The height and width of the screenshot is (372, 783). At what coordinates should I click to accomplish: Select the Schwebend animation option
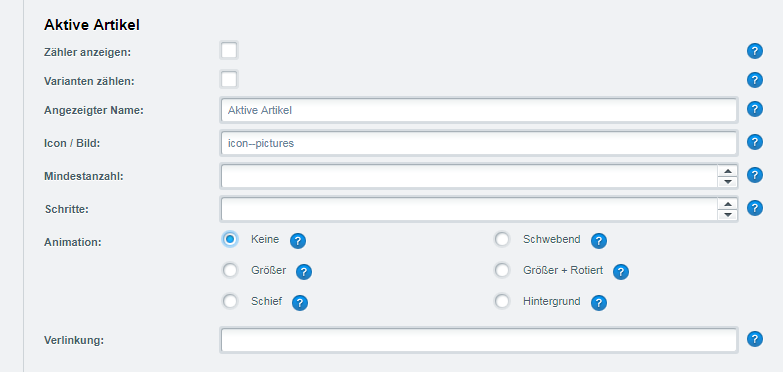click(502, 240)
